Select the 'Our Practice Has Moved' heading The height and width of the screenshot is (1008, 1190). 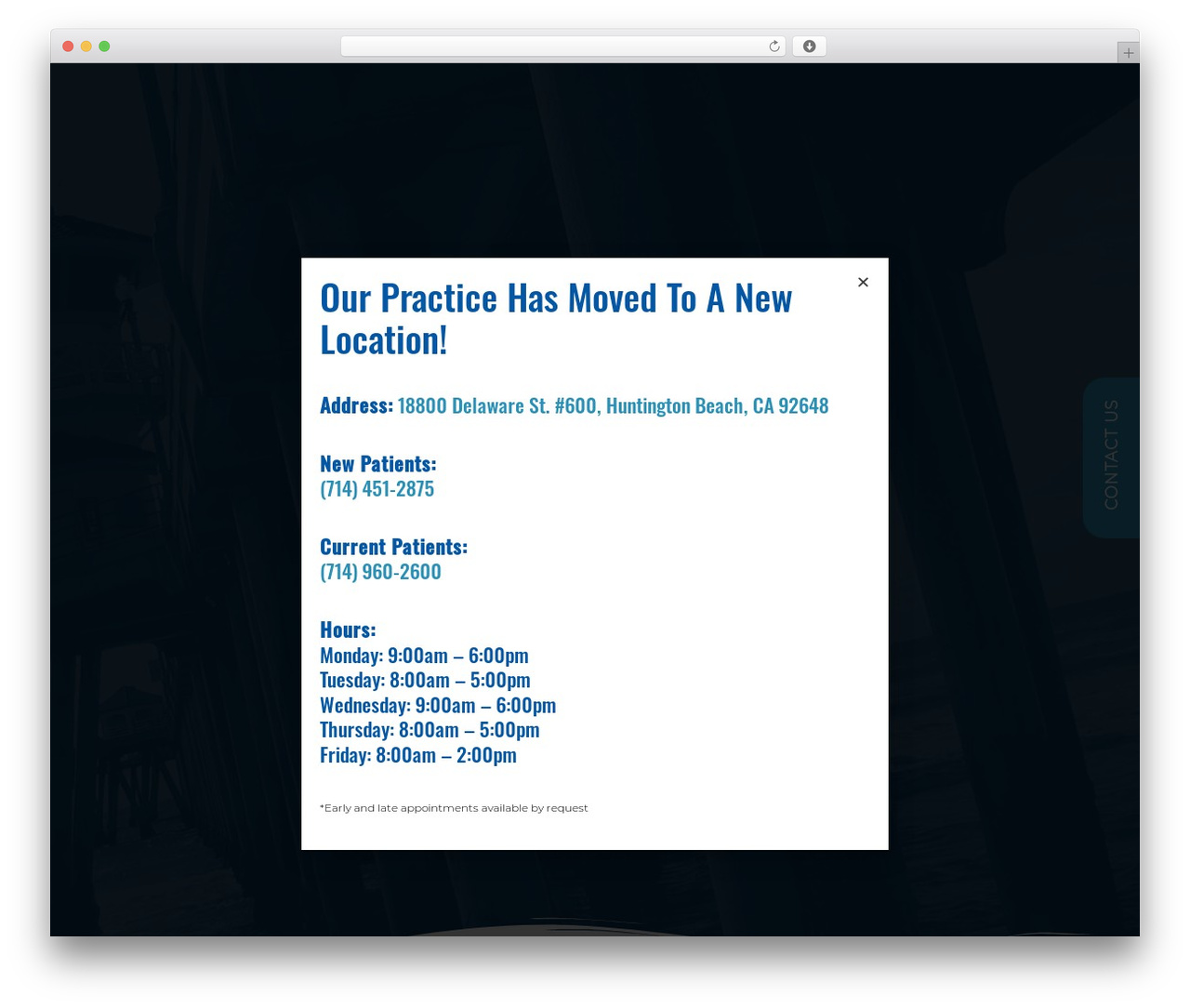point(556,319)
